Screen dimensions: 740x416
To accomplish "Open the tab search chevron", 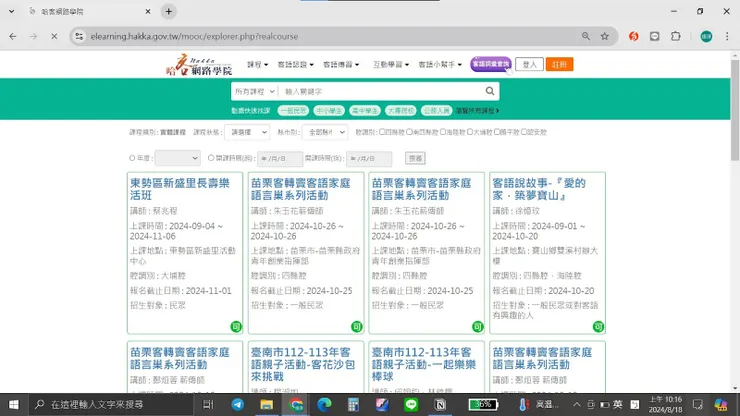I will [11, 11].
